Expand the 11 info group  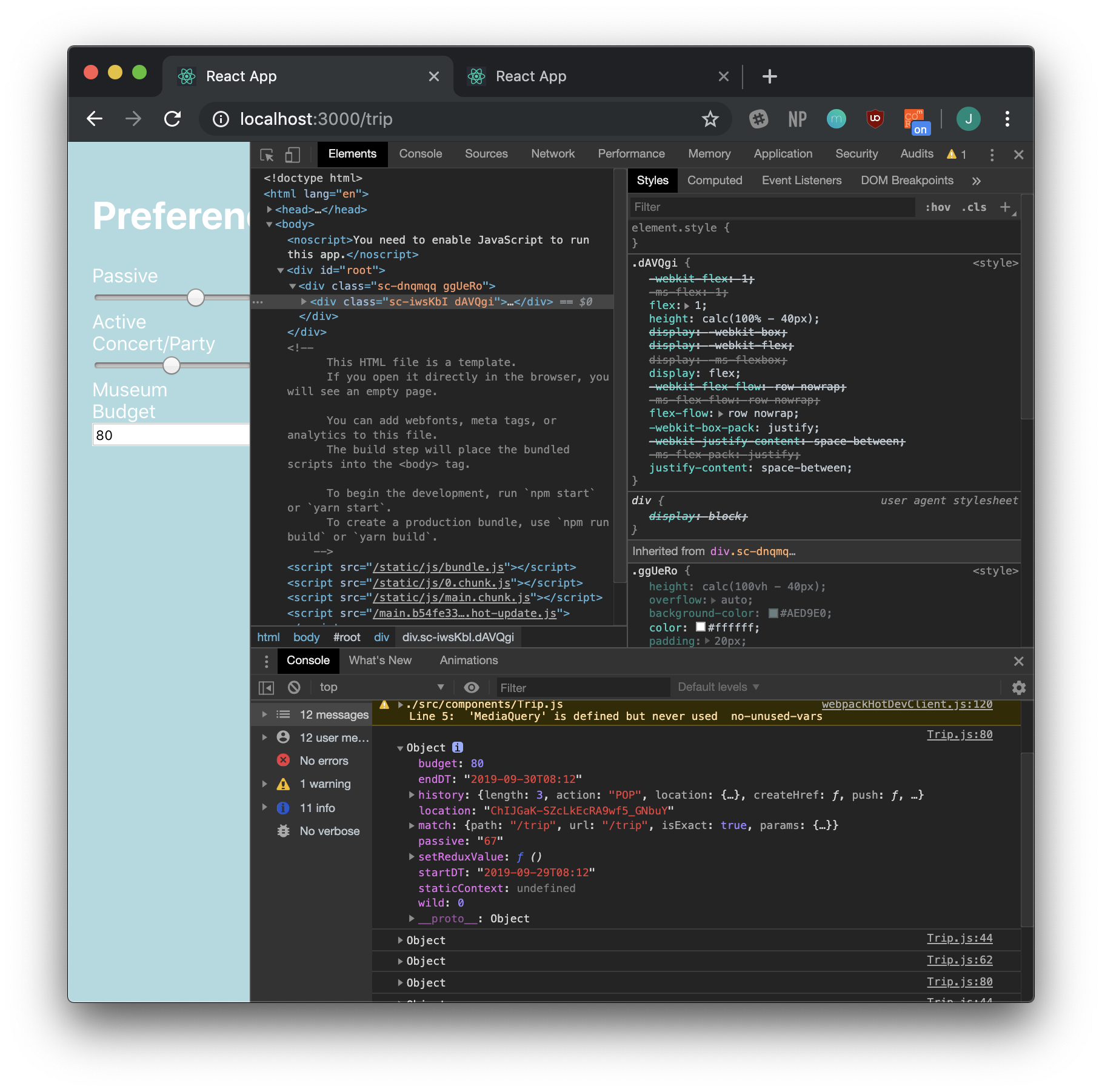264,808
